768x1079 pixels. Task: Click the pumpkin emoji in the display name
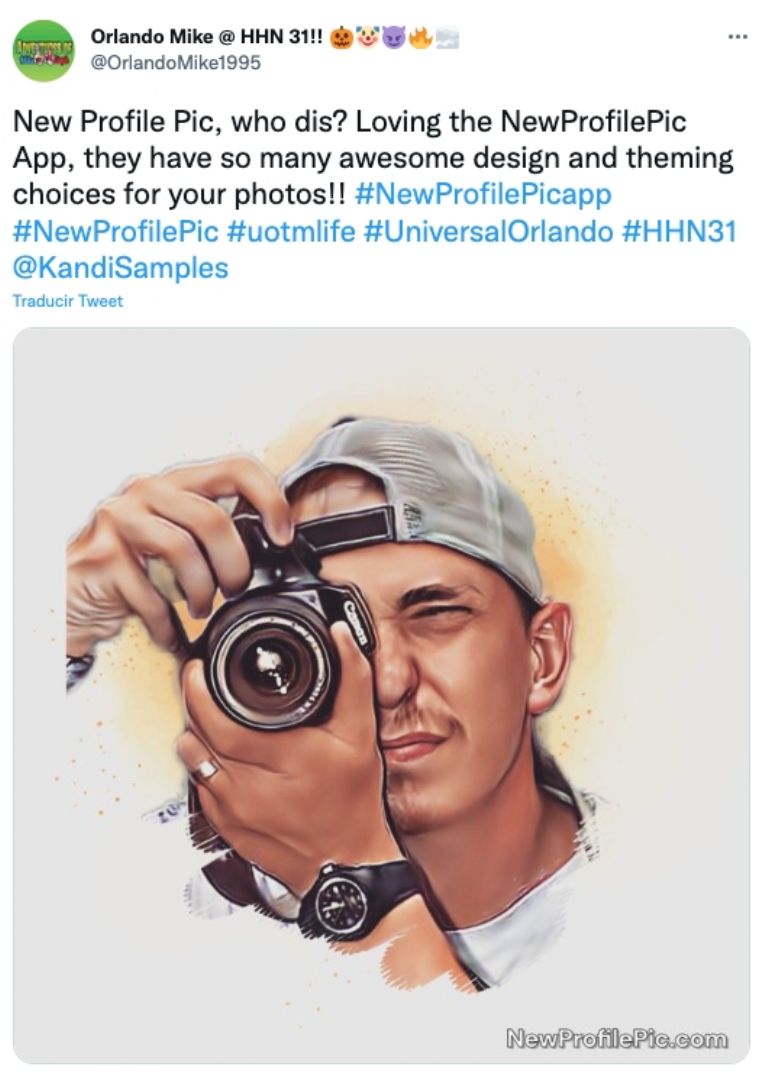341,38
